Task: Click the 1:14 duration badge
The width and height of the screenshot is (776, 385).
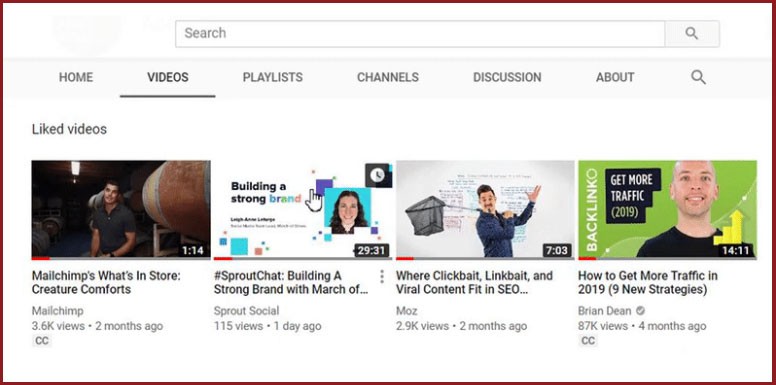Action: 193,250
